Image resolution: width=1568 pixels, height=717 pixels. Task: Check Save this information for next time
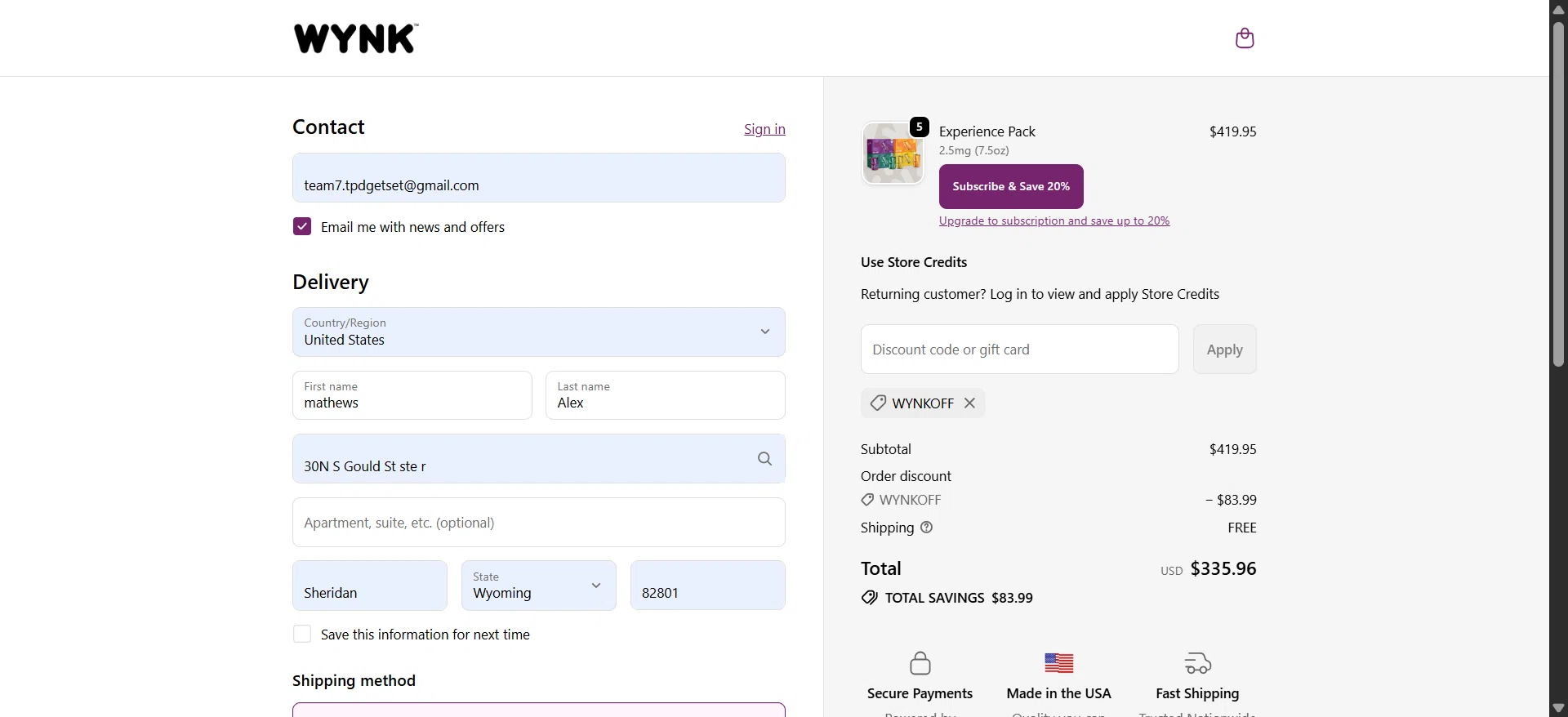point(302,634)
